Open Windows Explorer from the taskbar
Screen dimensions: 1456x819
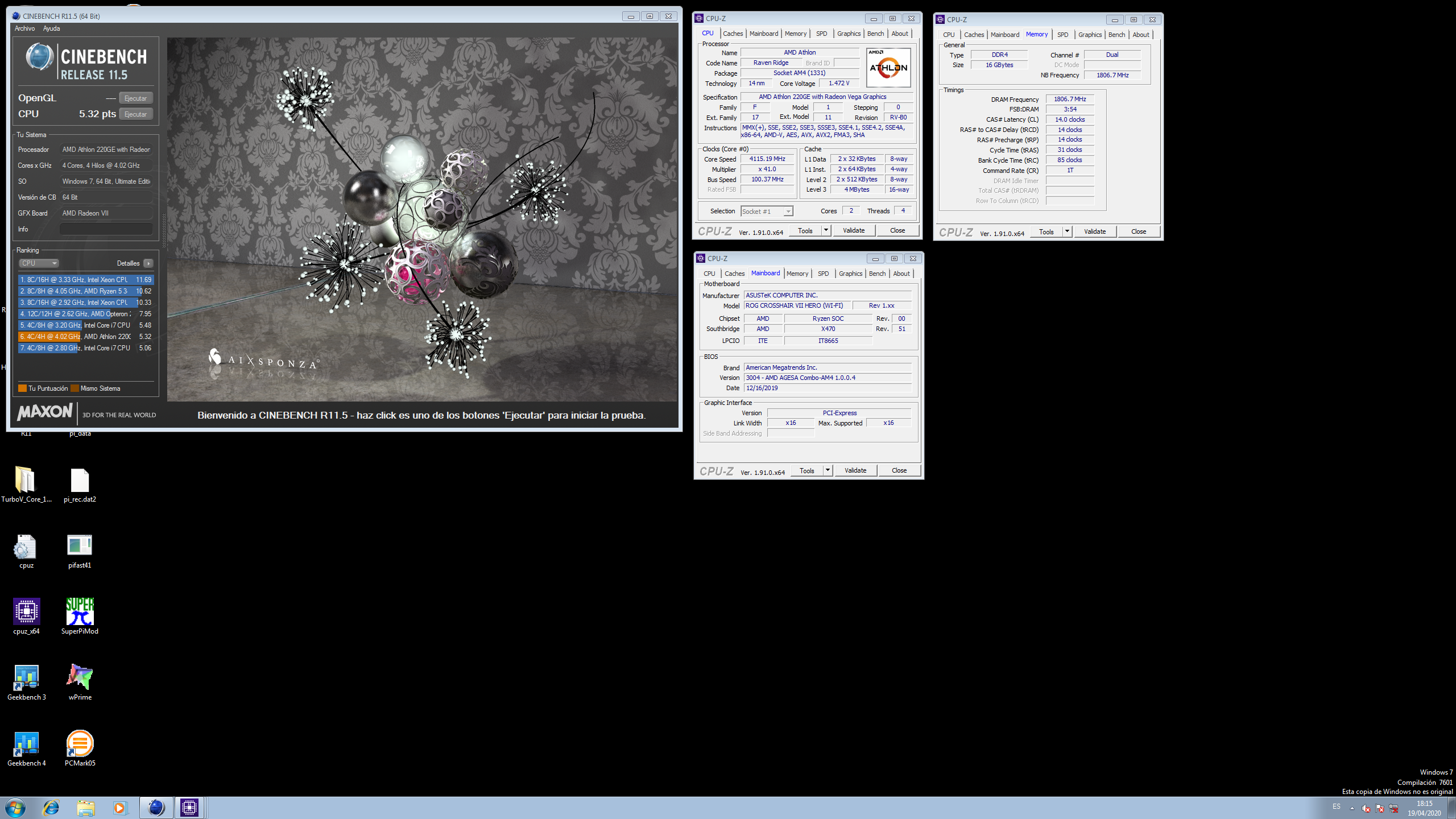(x=86, y=808)
